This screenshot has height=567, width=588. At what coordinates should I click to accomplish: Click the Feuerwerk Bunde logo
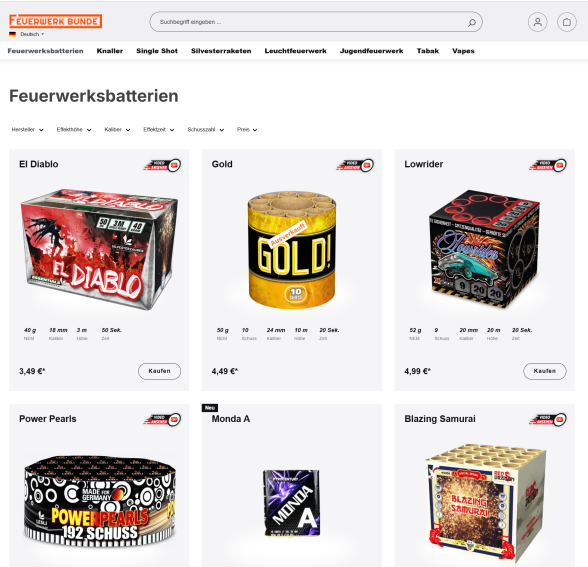56,21
